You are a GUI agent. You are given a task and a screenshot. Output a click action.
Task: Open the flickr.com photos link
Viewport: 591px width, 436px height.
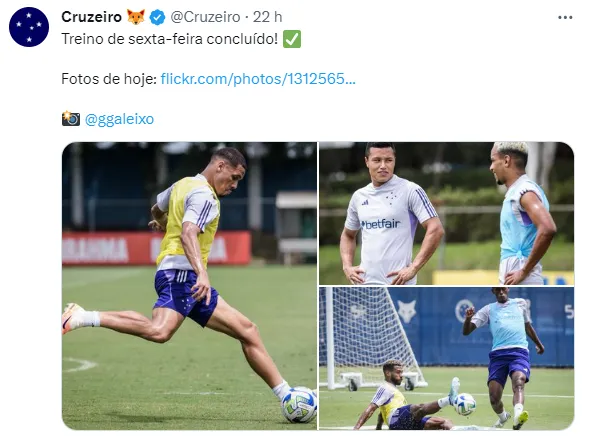click(258, 79)
